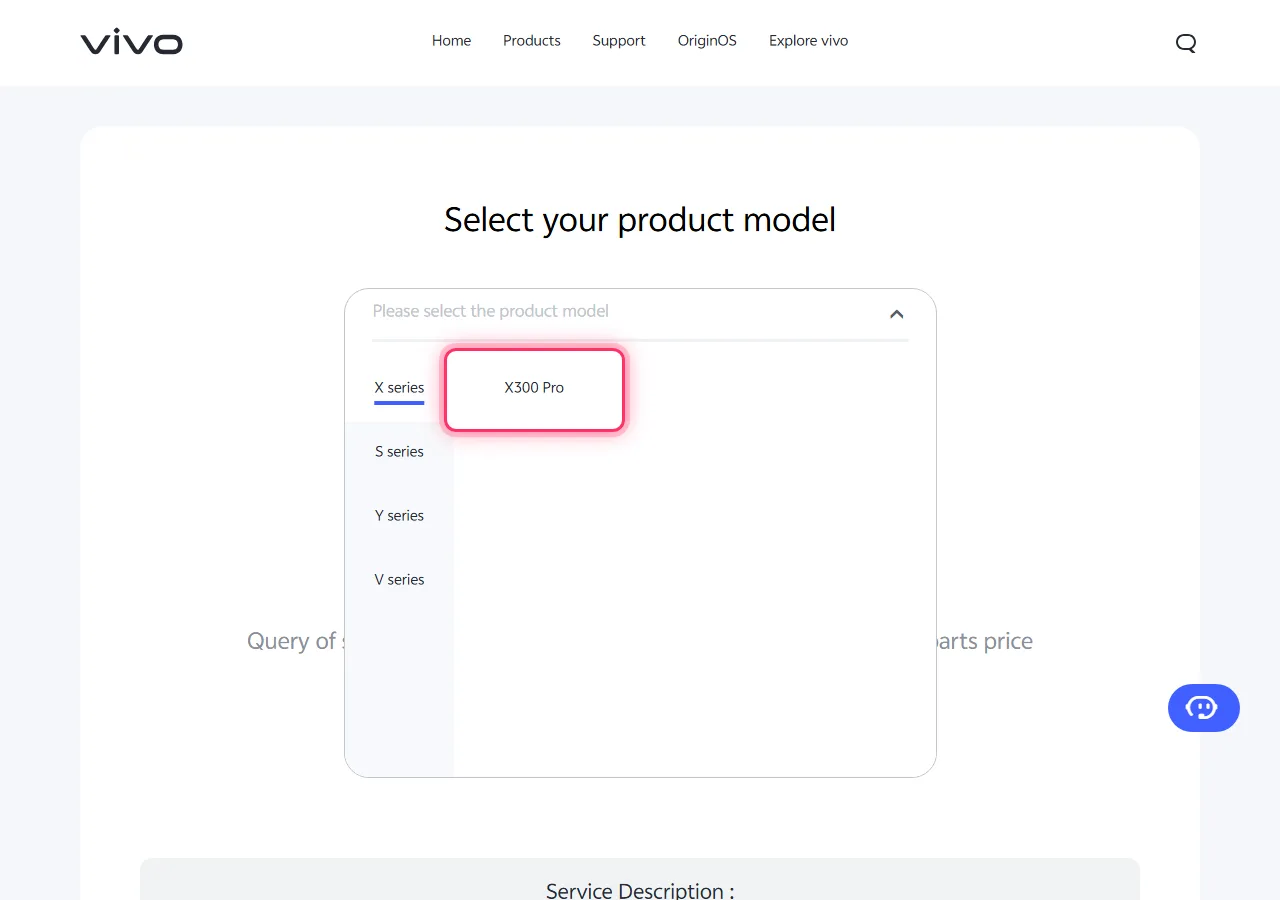This screenshot has width=1280, height=900.
Task: Switch to the S series tab
Action: (x=399, y=452)
